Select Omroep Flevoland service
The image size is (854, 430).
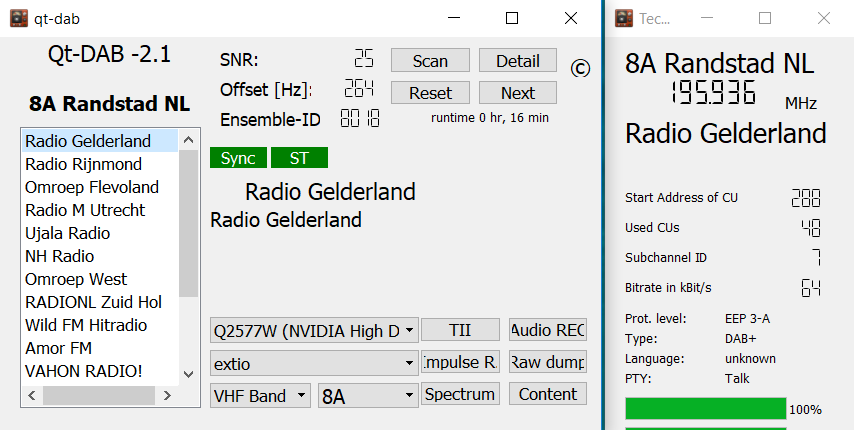click(x=100, y=187)
